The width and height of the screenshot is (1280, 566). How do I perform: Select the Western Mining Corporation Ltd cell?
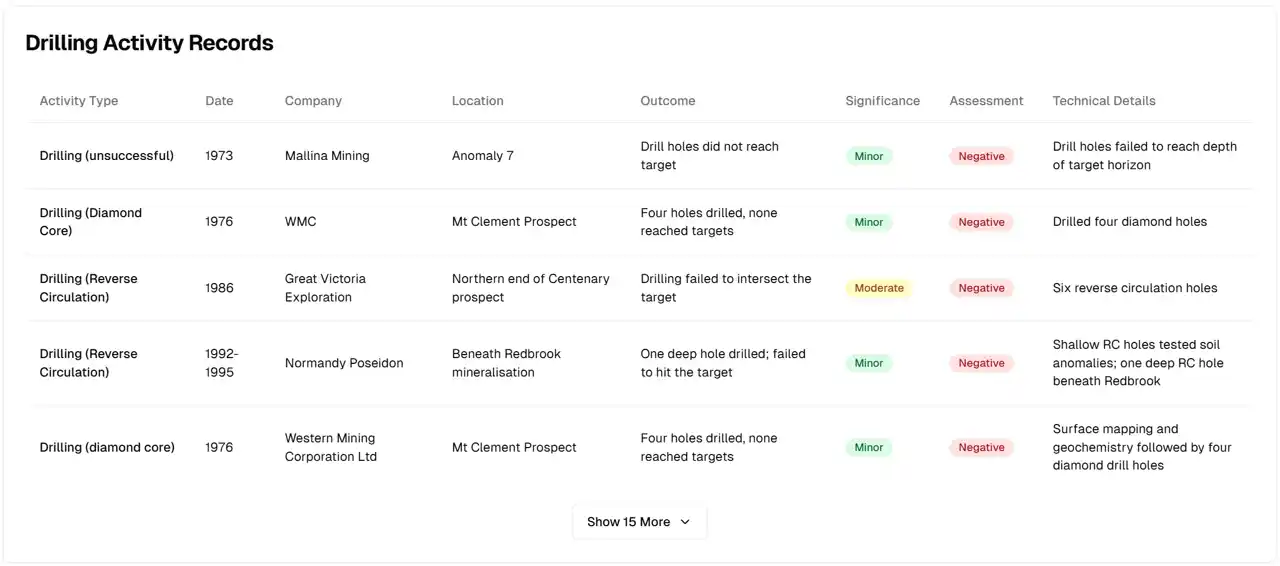331,447
